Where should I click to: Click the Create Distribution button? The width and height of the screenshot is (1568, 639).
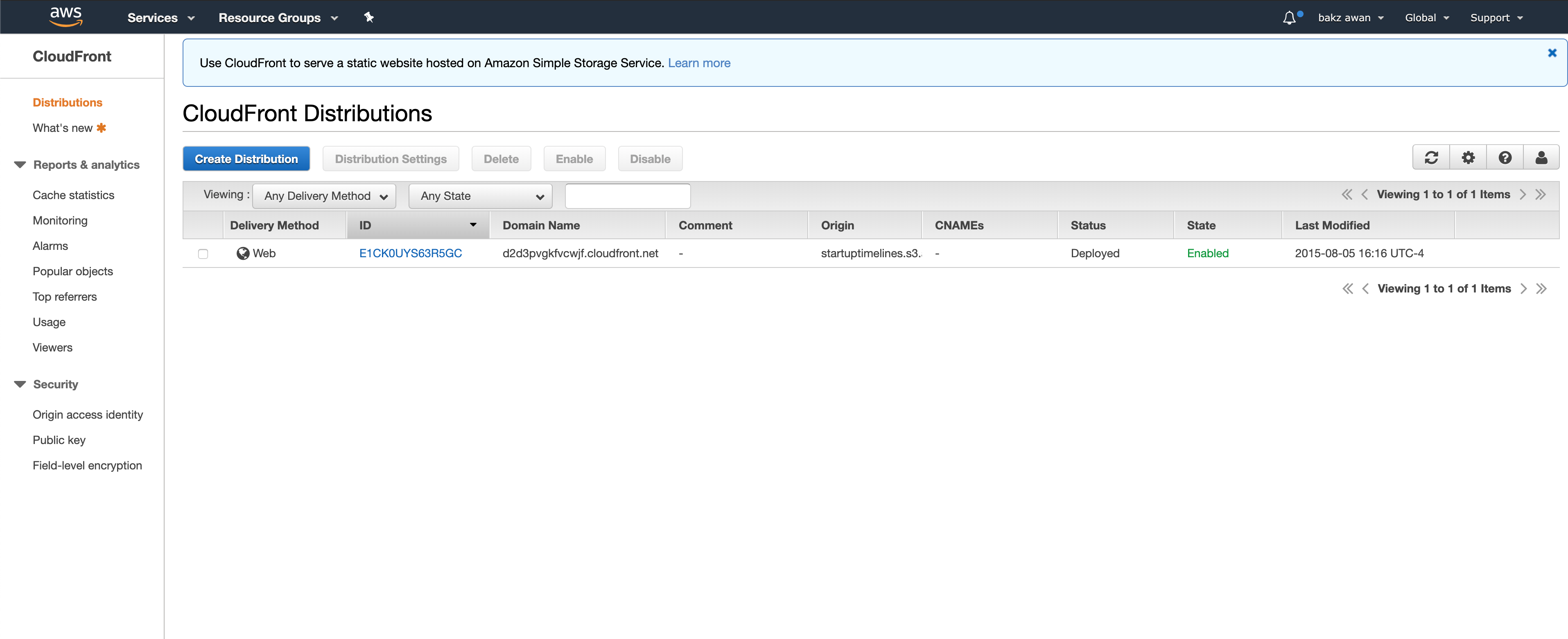coord(246,159)
